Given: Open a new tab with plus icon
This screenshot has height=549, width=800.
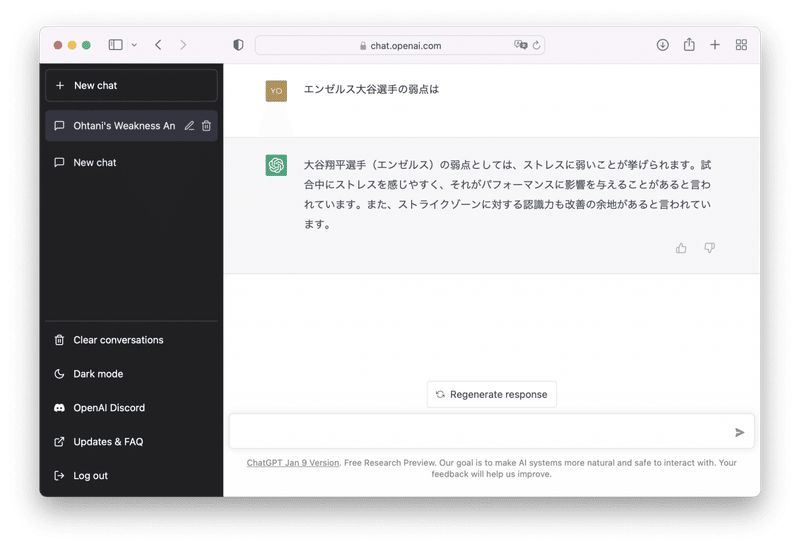Looking at the screenshot, I should pyautogui.click(x=715, y=45).
